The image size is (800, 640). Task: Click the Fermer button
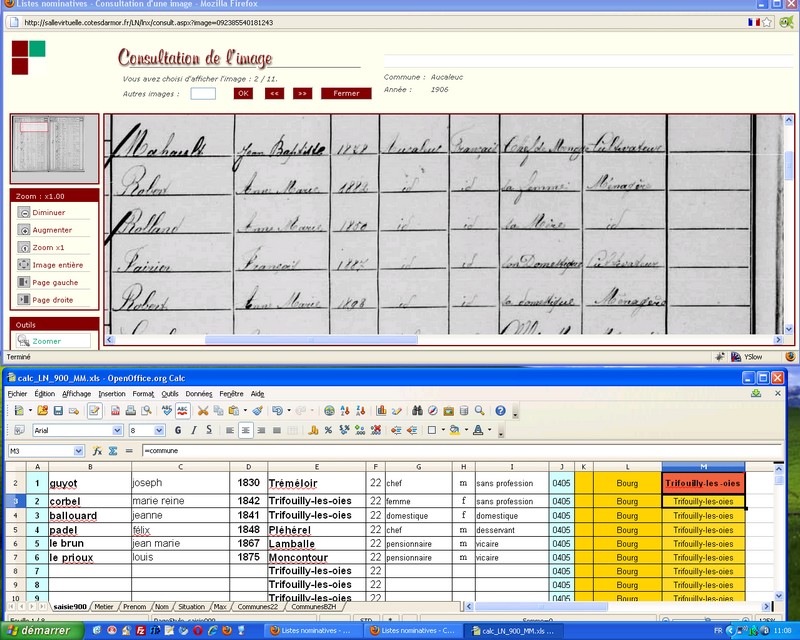346,94
